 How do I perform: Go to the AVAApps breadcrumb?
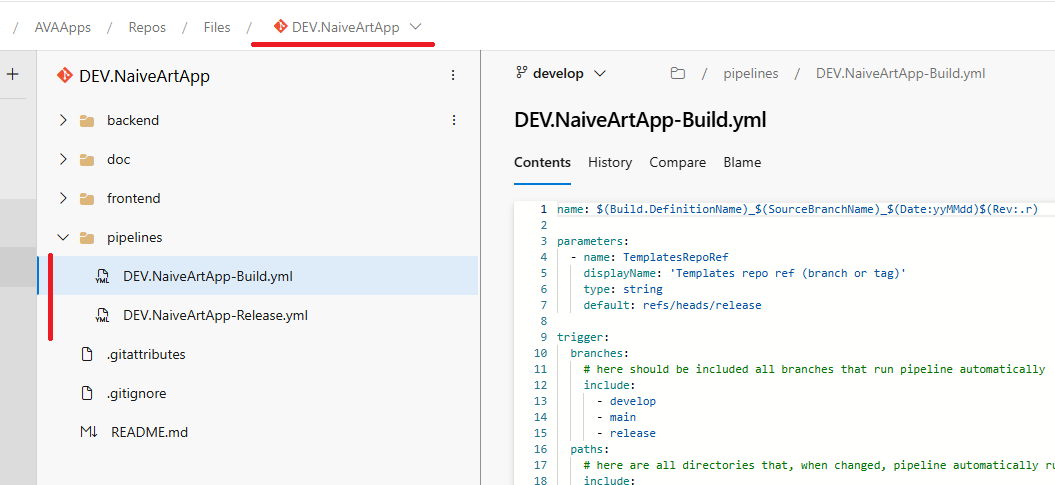[x=63, y=28]
